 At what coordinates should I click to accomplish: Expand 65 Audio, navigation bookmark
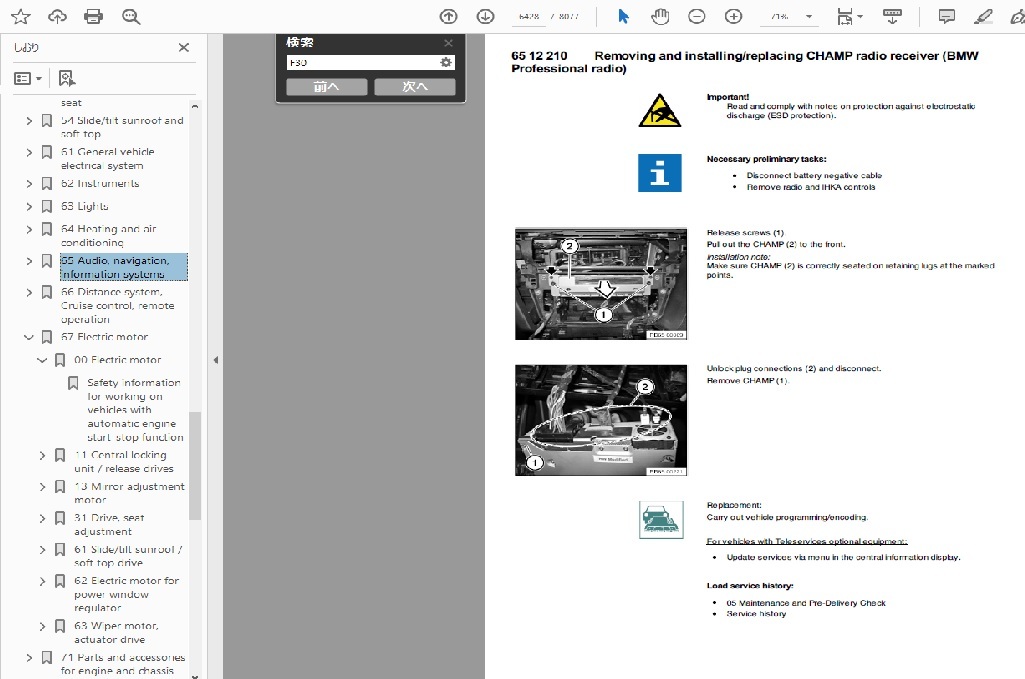29,261
